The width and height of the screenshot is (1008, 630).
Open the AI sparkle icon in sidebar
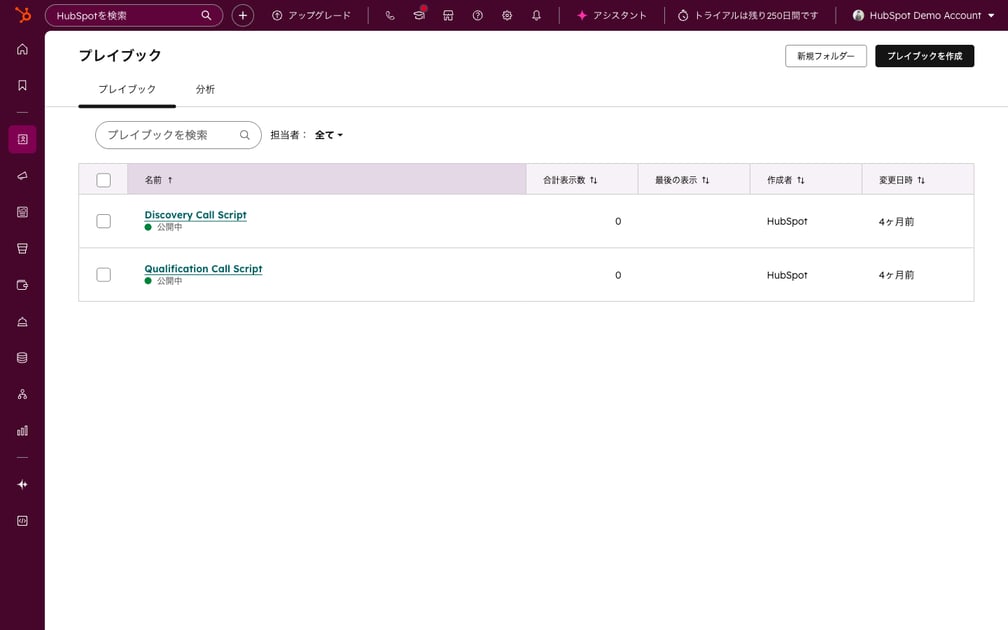pos(22,484)
